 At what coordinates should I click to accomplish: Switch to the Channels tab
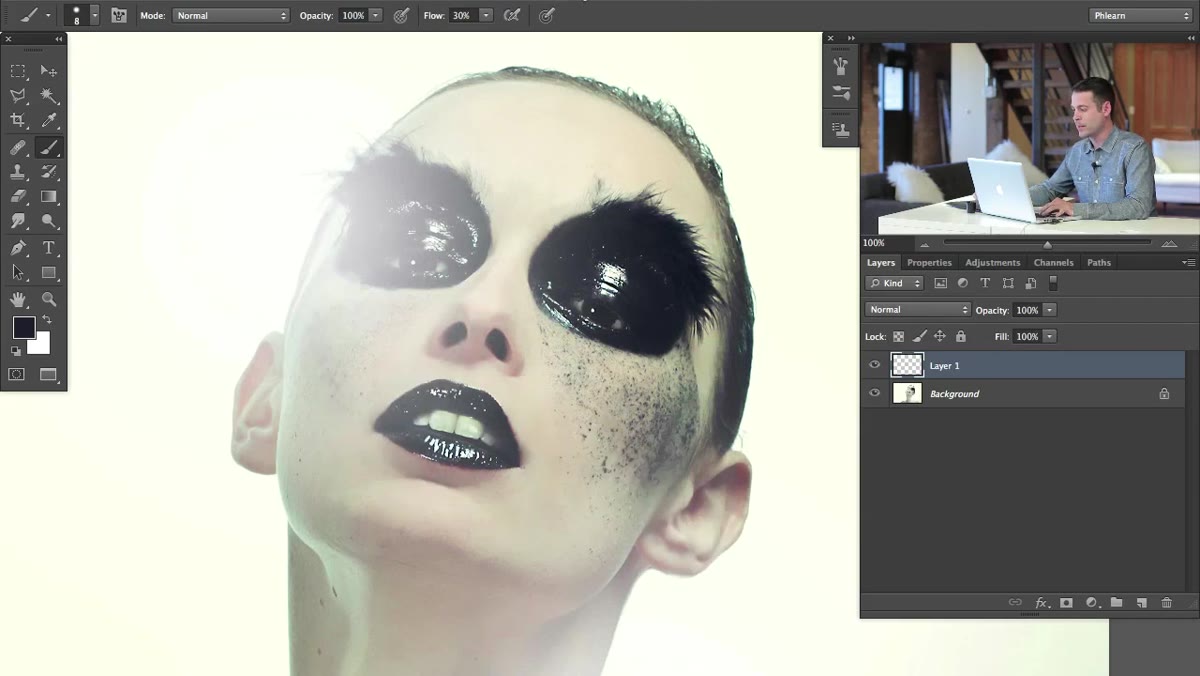(1053, 262)
